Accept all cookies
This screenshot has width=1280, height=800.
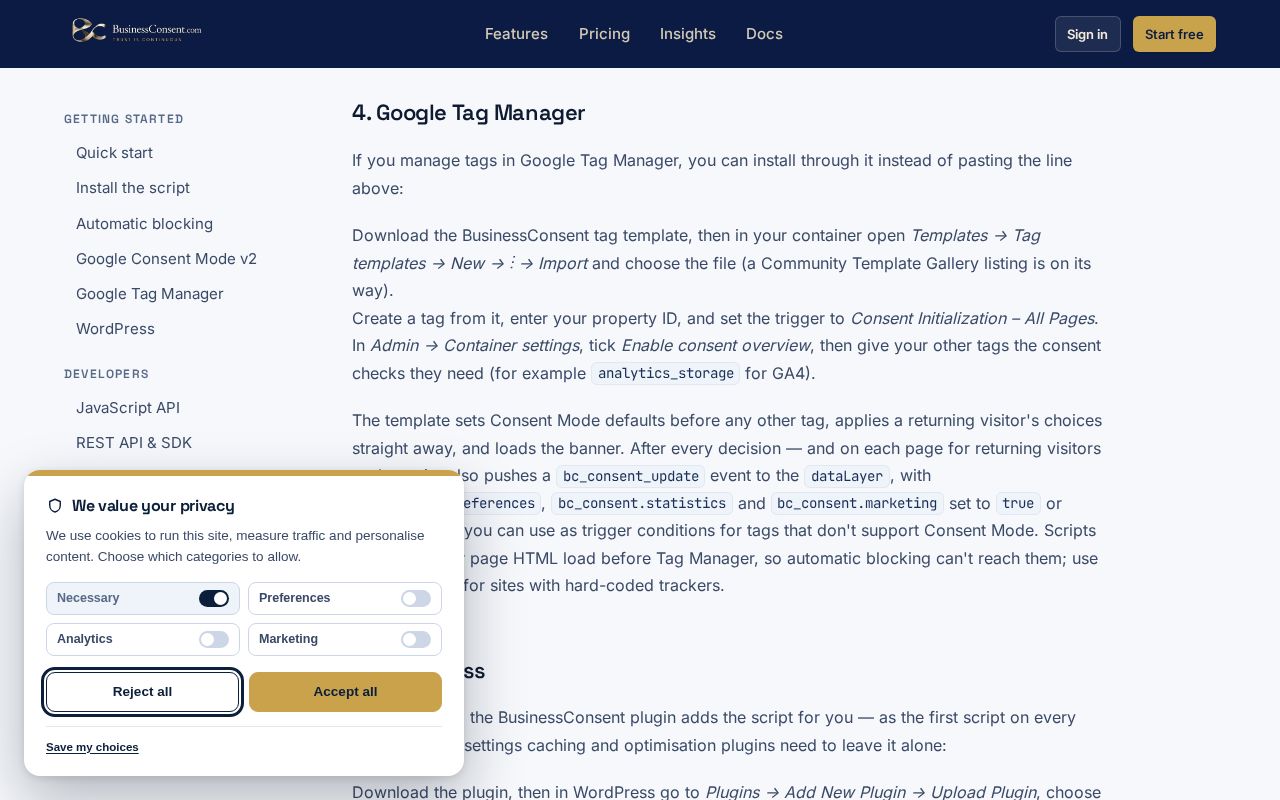(x=345, y=692)
